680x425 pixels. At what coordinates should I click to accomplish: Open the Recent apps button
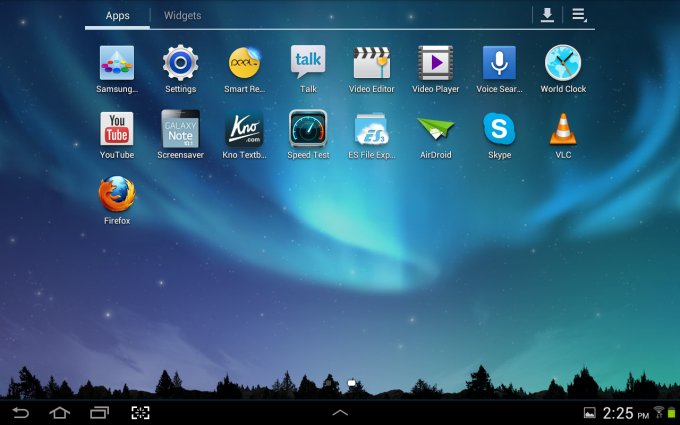tap(99, 412)
